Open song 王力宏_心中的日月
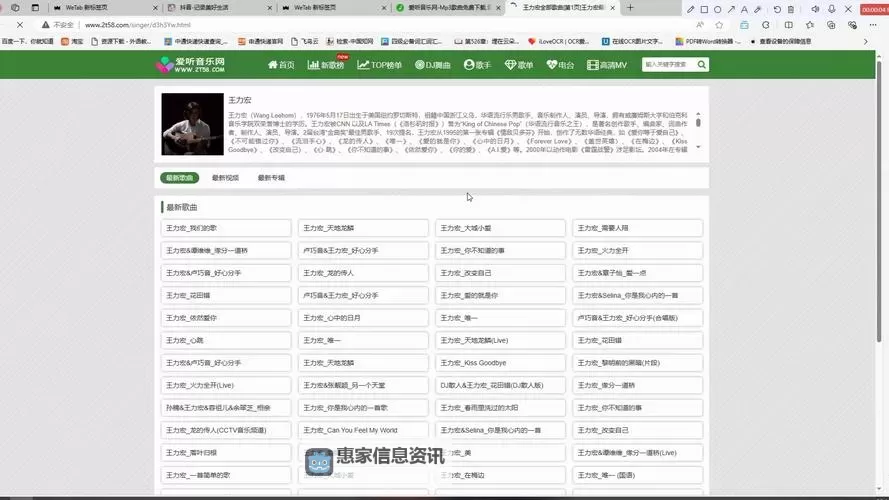Screen dimensions: 889x500 pos(363,318)
